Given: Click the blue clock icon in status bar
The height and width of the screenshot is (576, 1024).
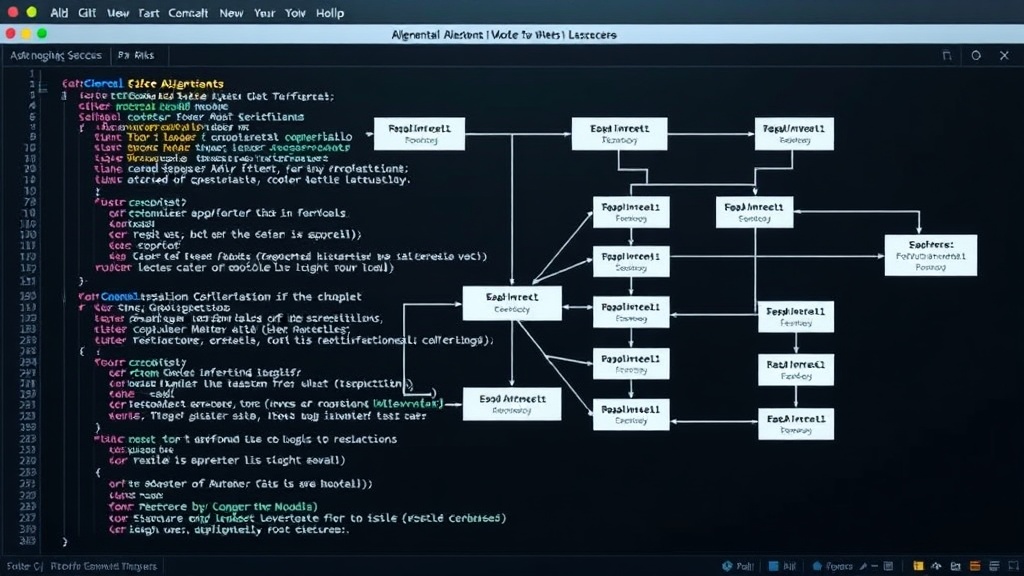Looking at the screenshot, I should tap(727, 566).
